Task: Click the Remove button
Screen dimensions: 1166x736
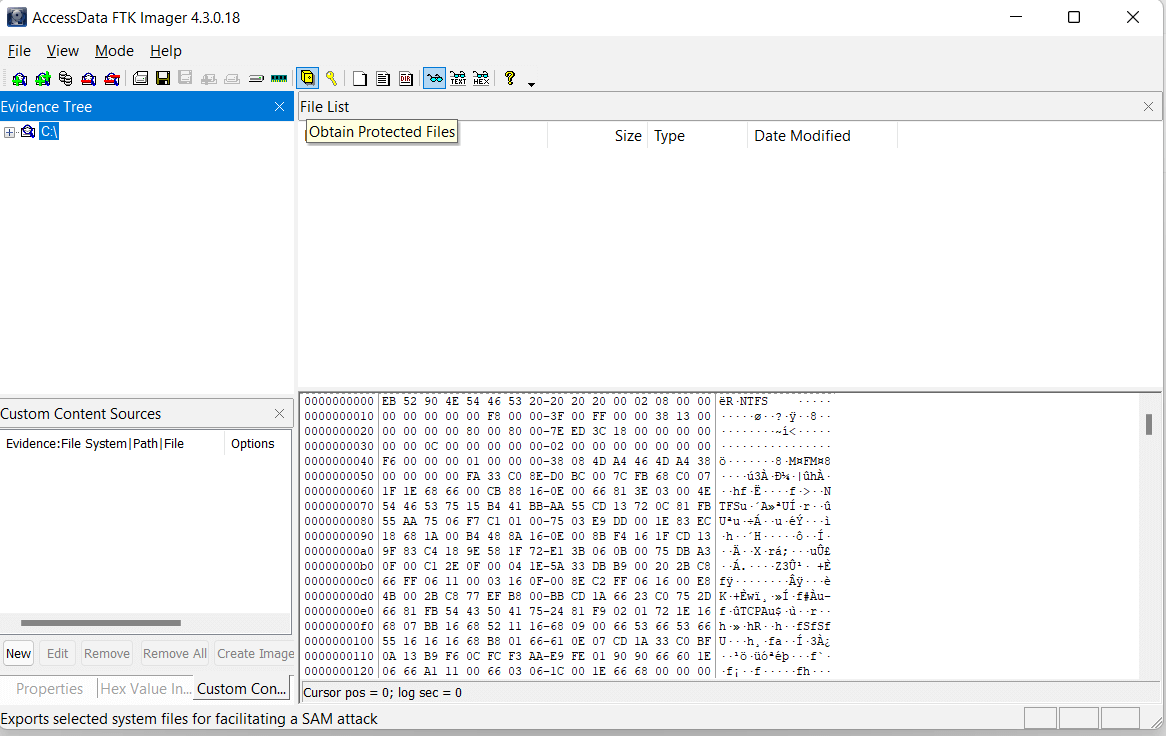Action: click(x=107, y=653)
